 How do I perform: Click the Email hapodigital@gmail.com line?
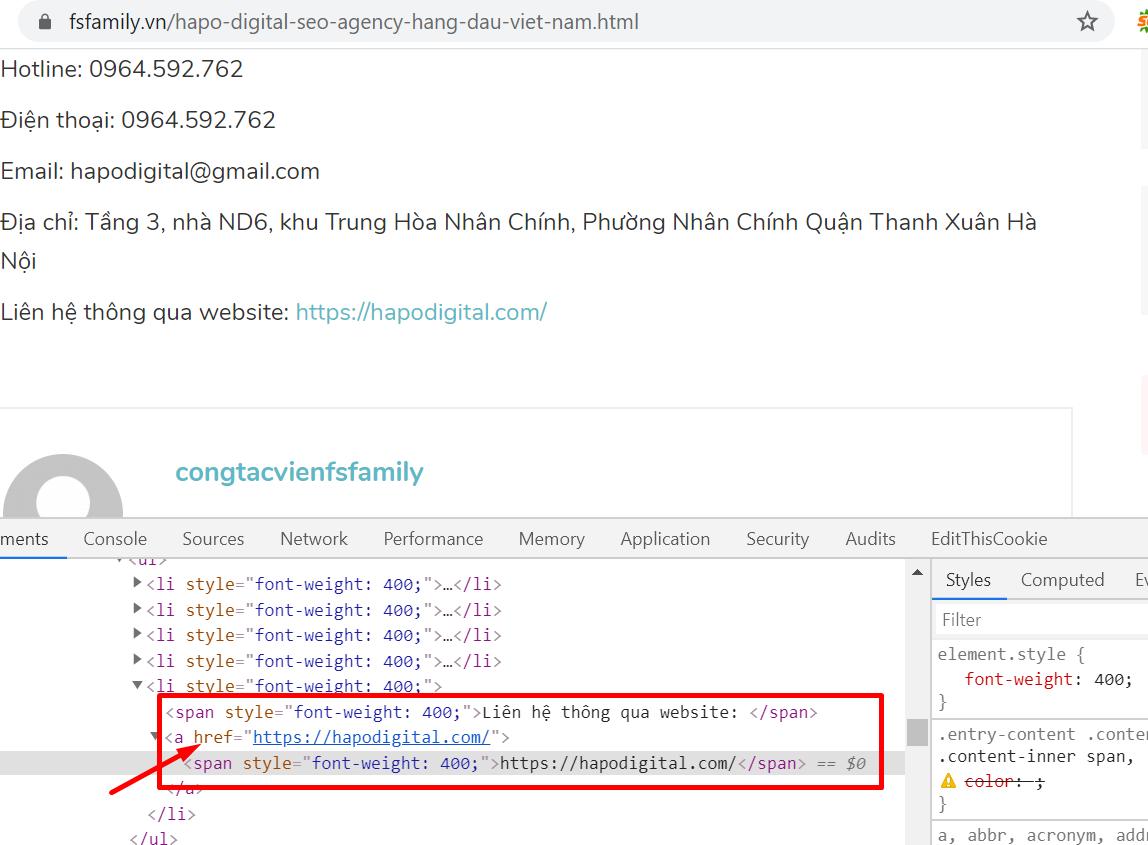point(160,171)
